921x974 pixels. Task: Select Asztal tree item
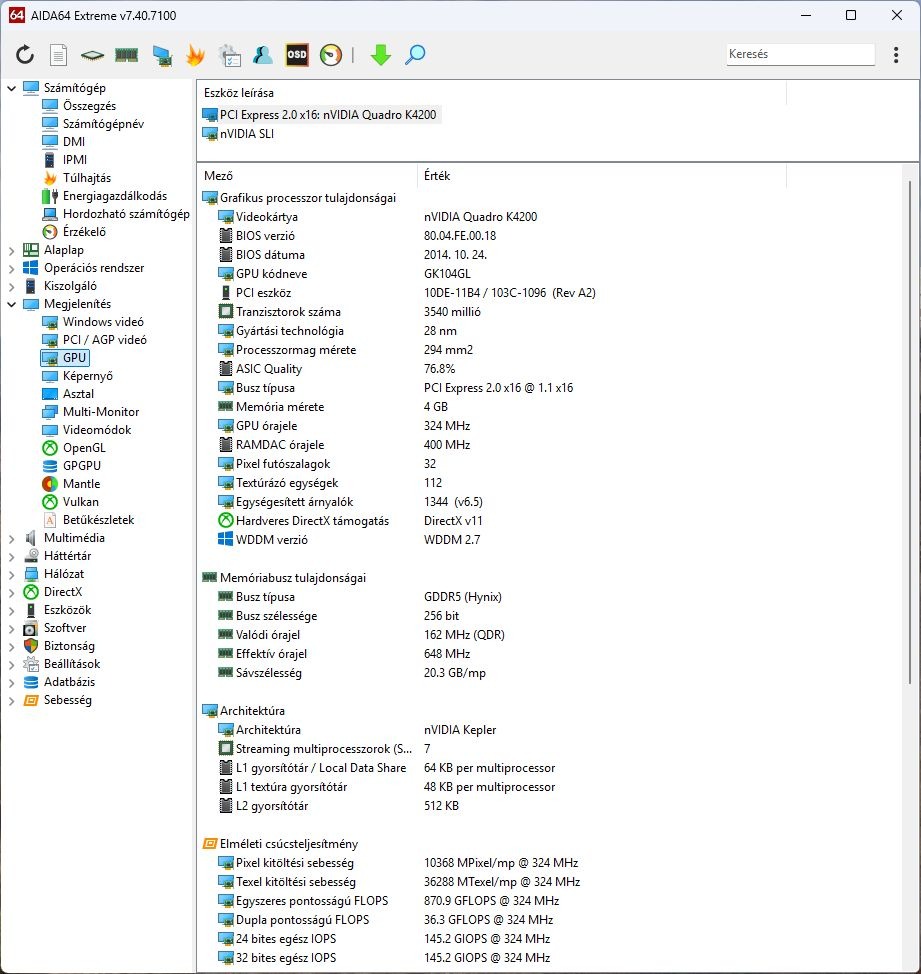click(78, 394)
